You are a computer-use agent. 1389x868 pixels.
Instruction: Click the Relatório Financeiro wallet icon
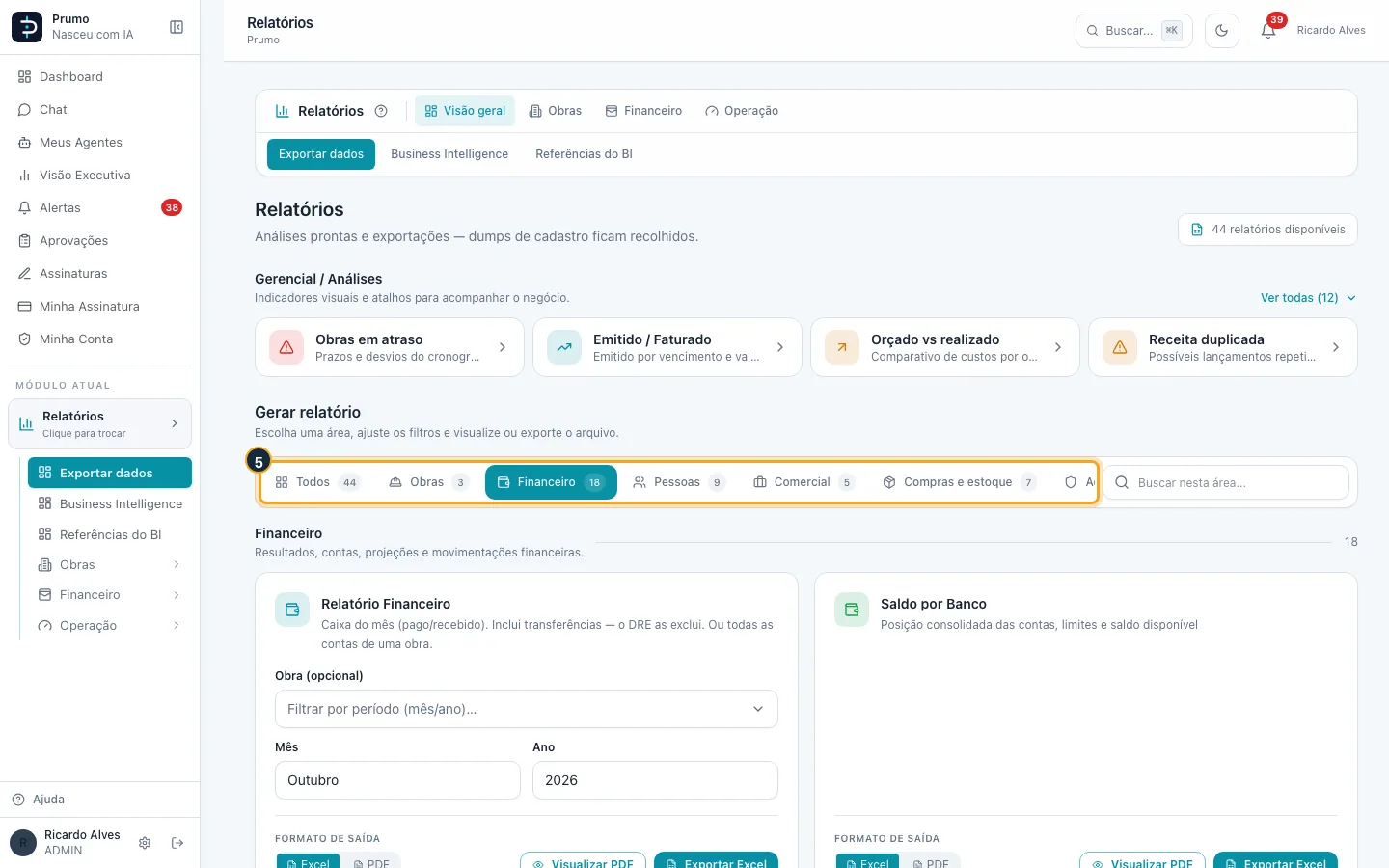(x=292, y=610)
